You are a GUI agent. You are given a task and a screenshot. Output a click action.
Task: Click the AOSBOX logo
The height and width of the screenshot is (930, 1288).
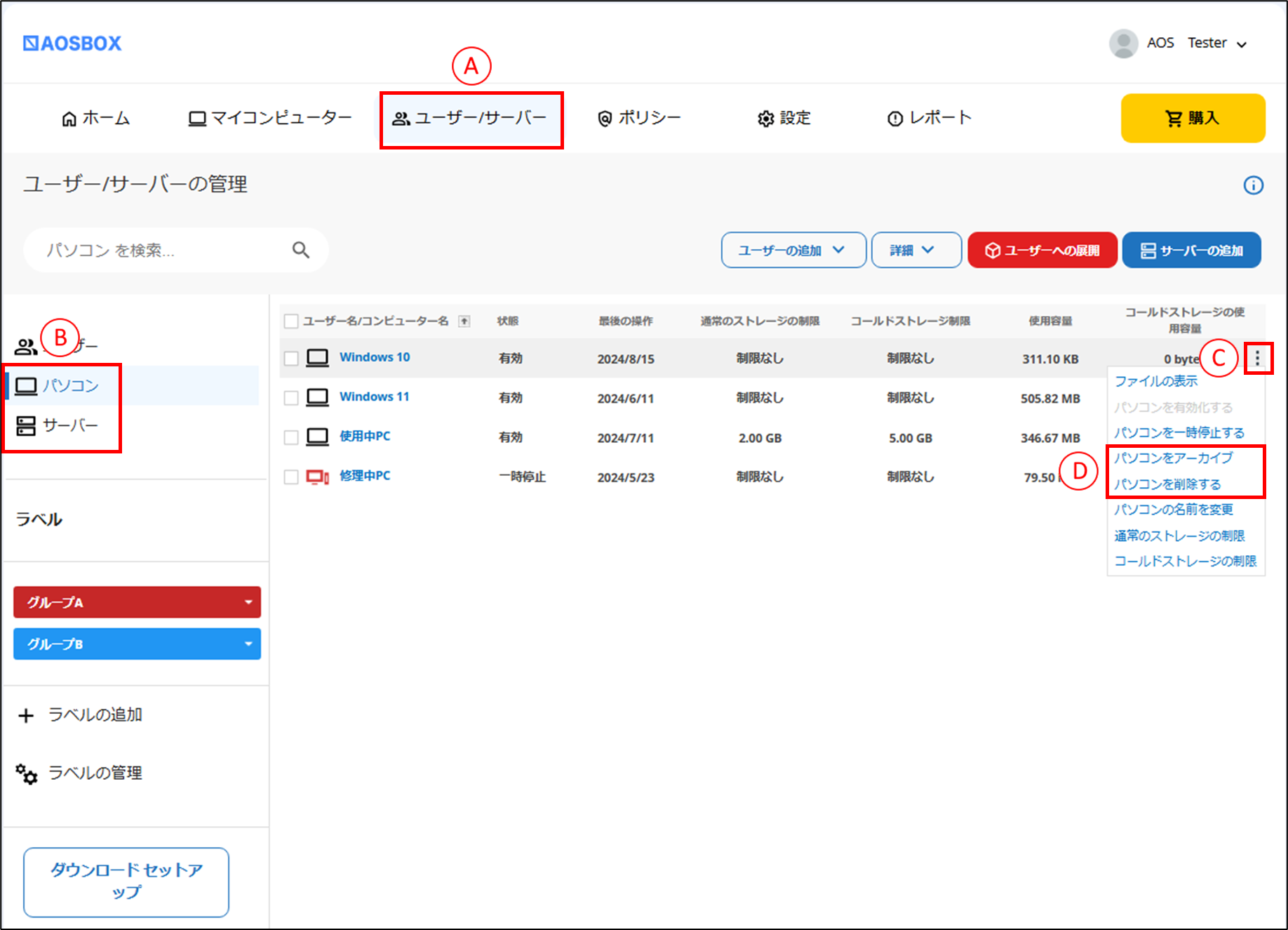click(x=72, y=44)
